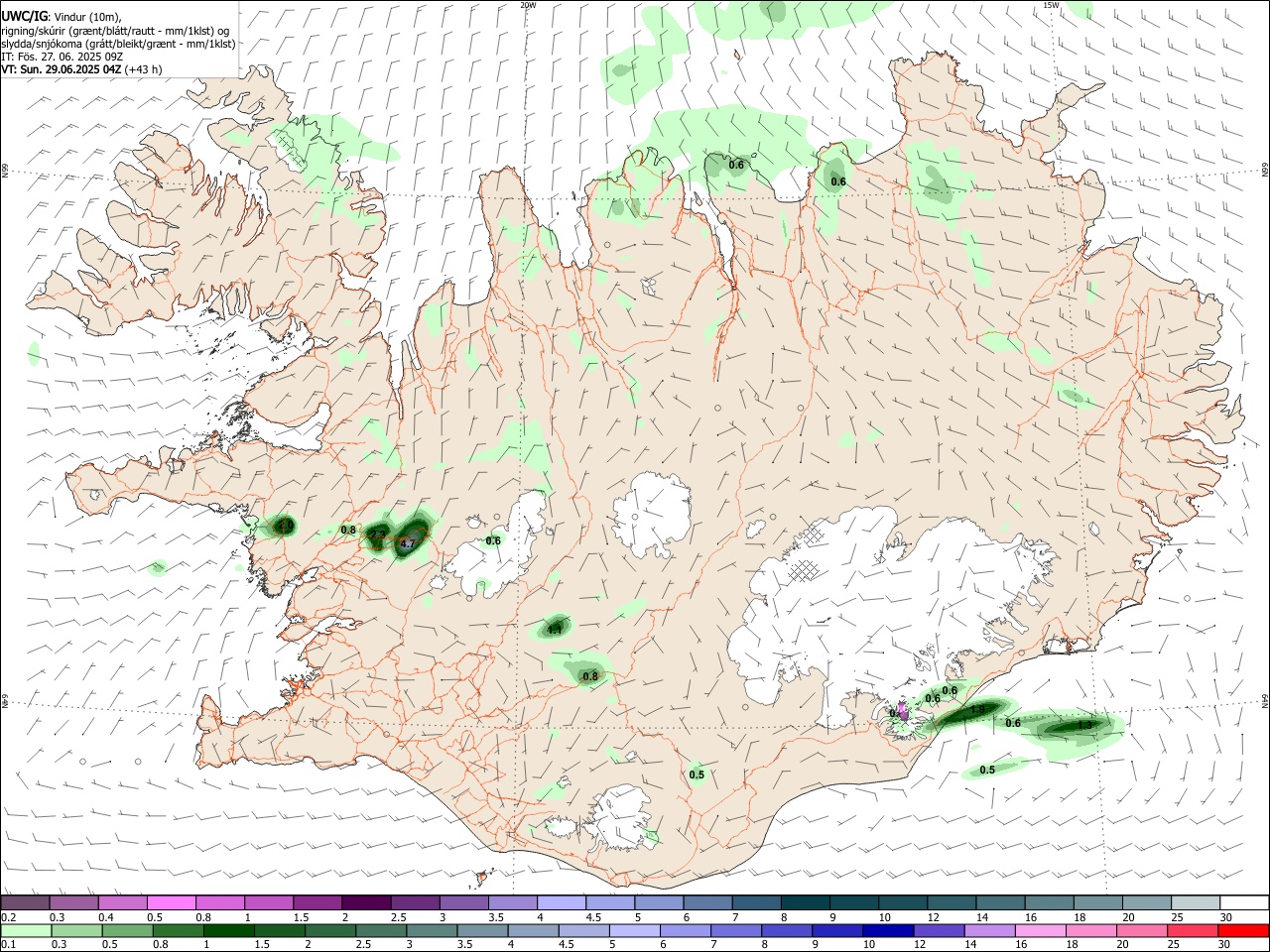Viewport: 1270px width, 952px height.
Task: Pick the dark green rain legend swatch labeled 1
Action: click(228, 930)
